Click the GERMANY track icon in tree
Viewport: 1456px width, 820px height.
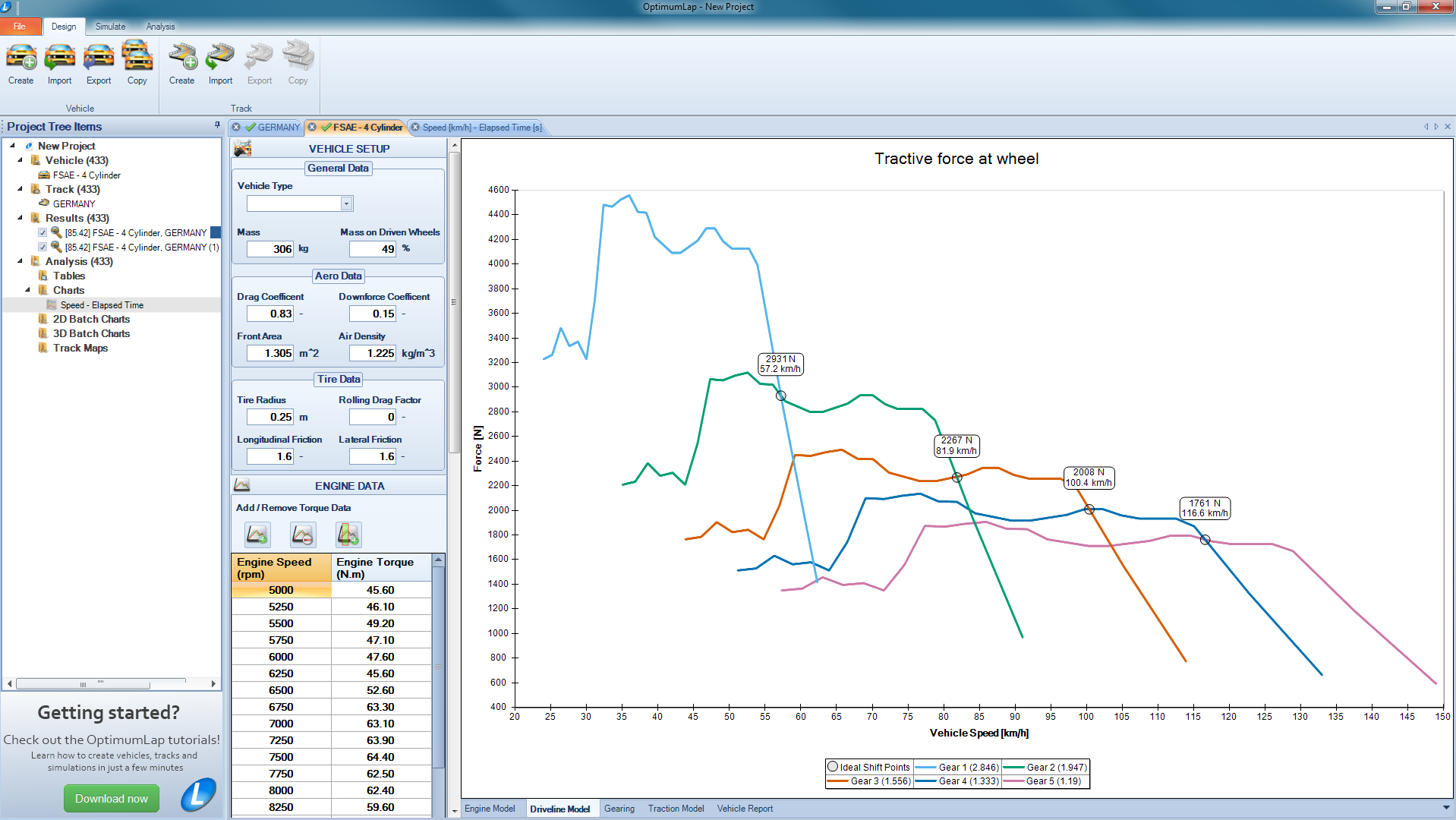point(44,203)
